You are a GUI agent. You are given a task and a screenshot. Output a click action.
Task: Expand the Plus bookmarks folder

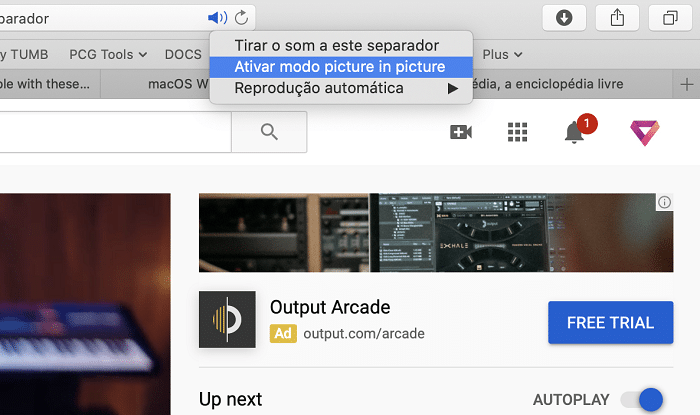pyautogui.click(x=503, y=54)
